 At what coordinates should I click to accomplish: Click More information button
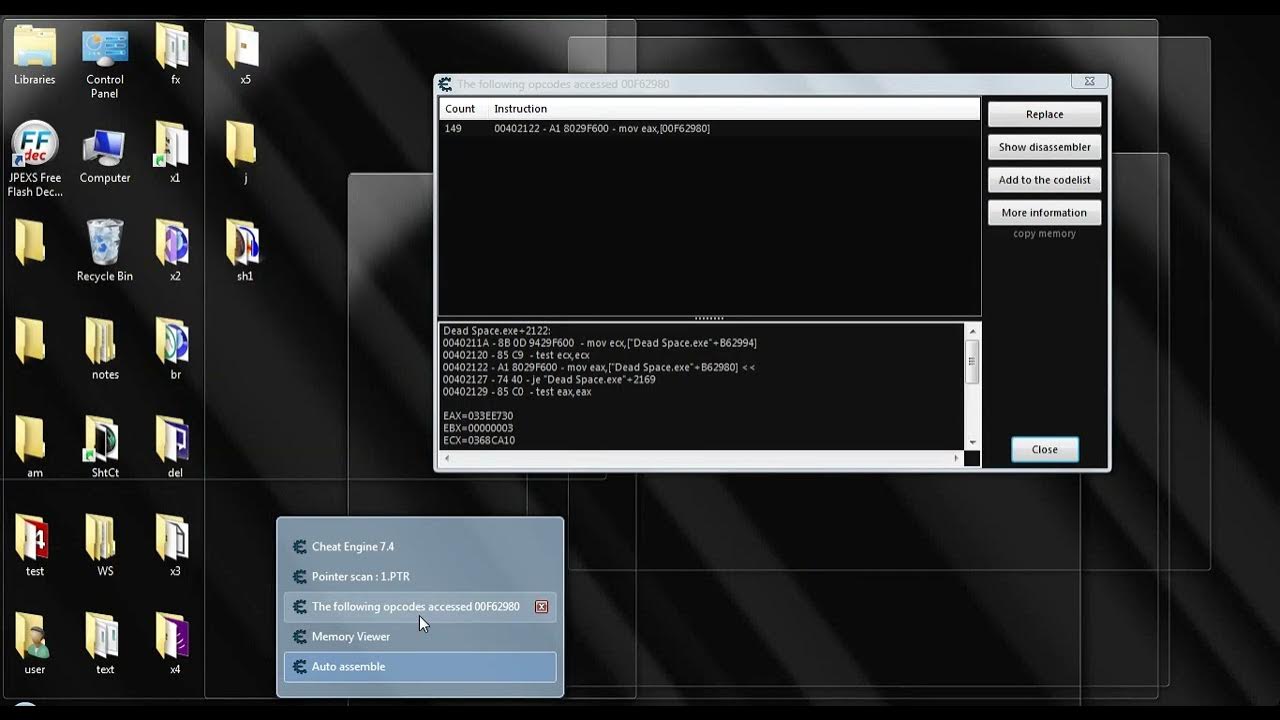[1044, 213]
